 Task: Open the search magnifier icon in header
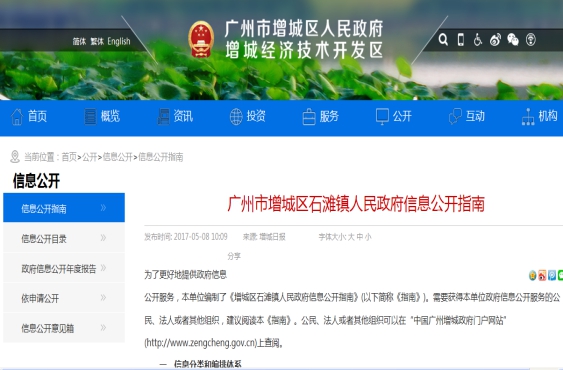[x=443, y=40]
